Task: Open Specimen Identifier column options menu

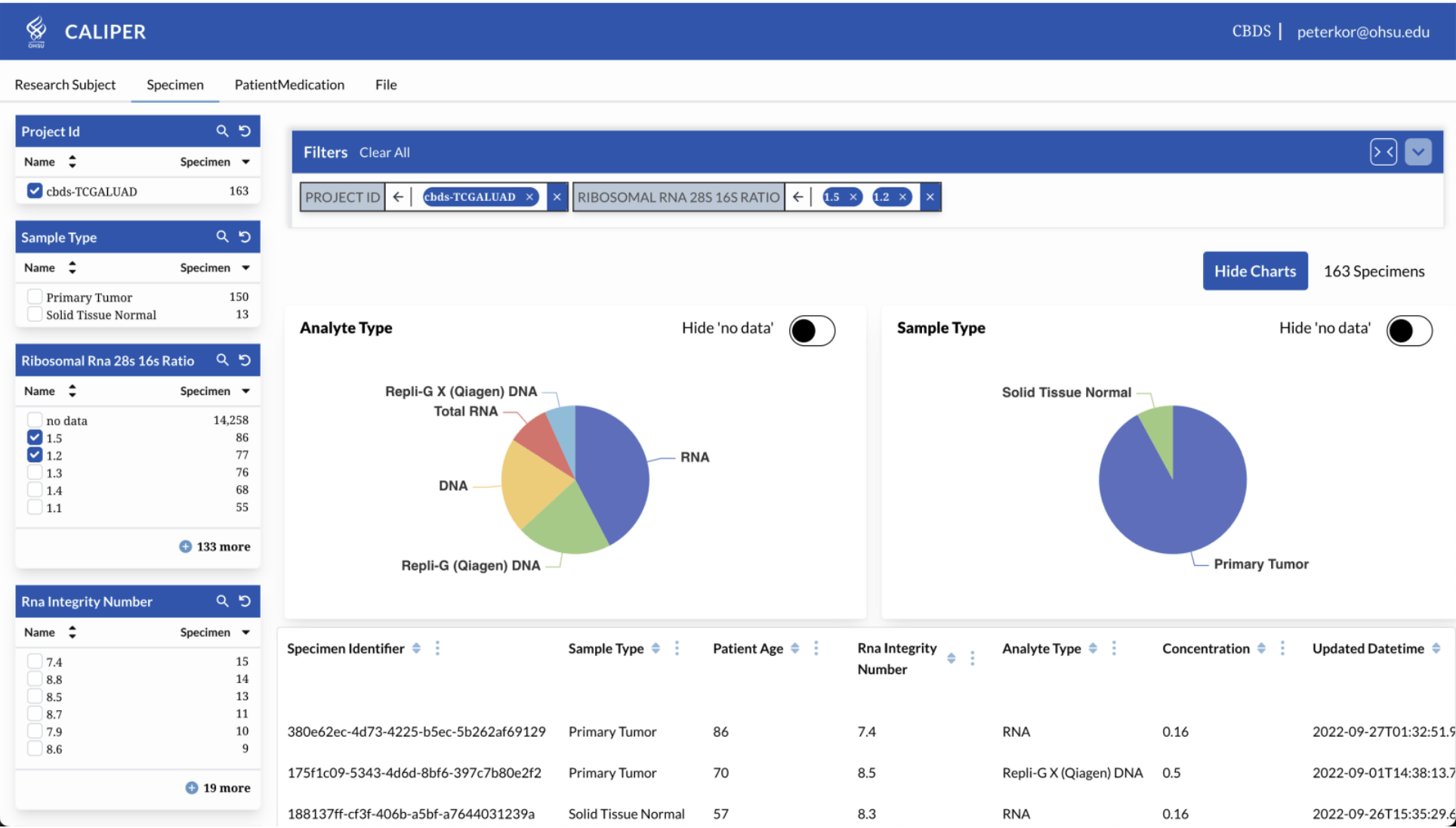Action: tap(437, 648)
